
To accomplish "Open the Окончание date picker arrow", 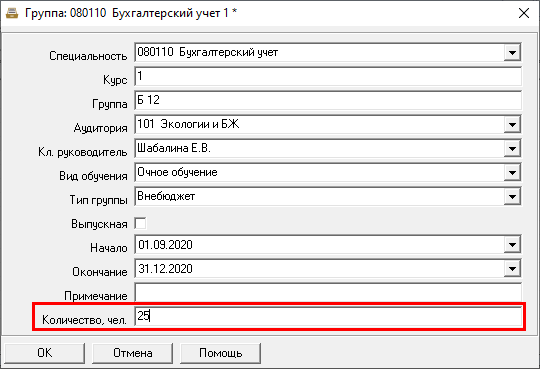I will [512, 269].
